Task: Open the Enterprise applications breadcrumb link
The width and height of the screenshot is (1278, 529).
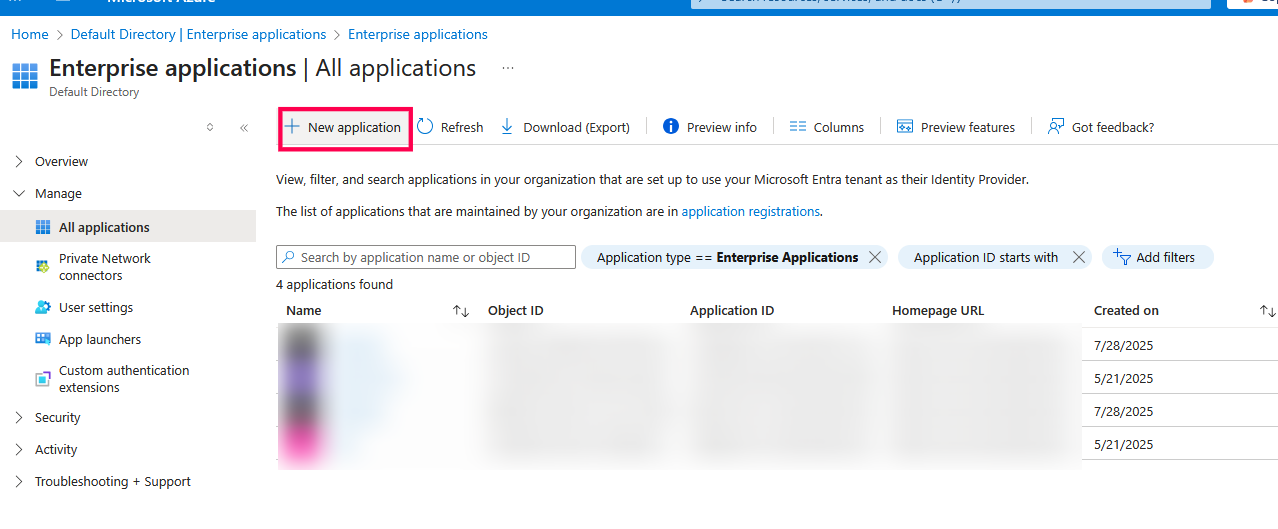Action: coord(418,34)
